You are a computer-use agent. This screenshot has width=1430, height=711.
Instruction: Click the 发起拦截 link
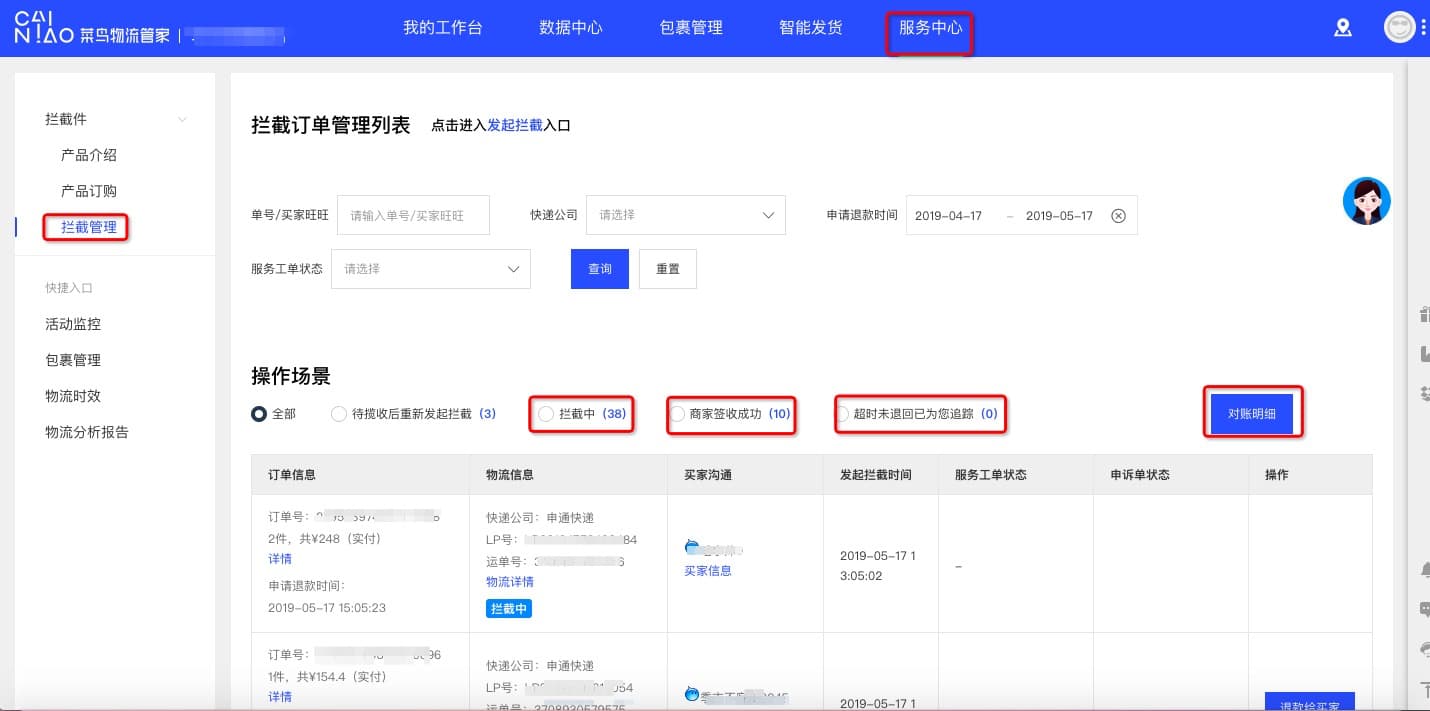(514, 126)
